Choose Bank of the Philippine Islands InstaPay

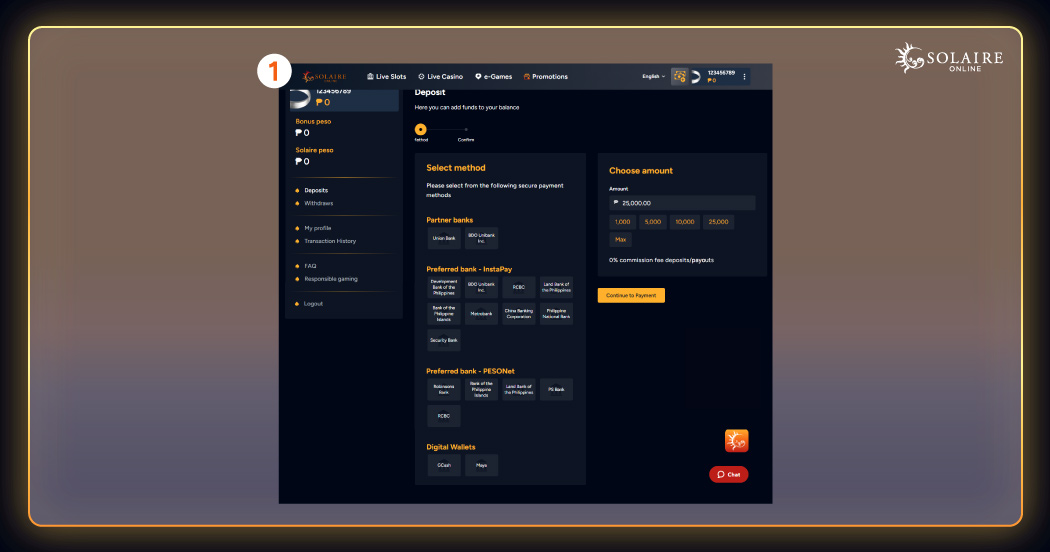[x=444, y=314]
